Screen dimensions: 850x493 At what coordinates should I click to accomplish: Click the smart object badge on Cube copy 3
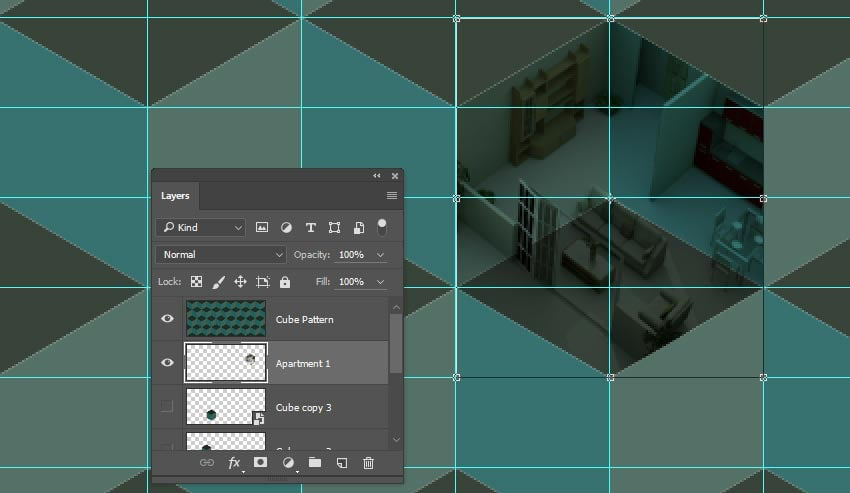[259, 418]
